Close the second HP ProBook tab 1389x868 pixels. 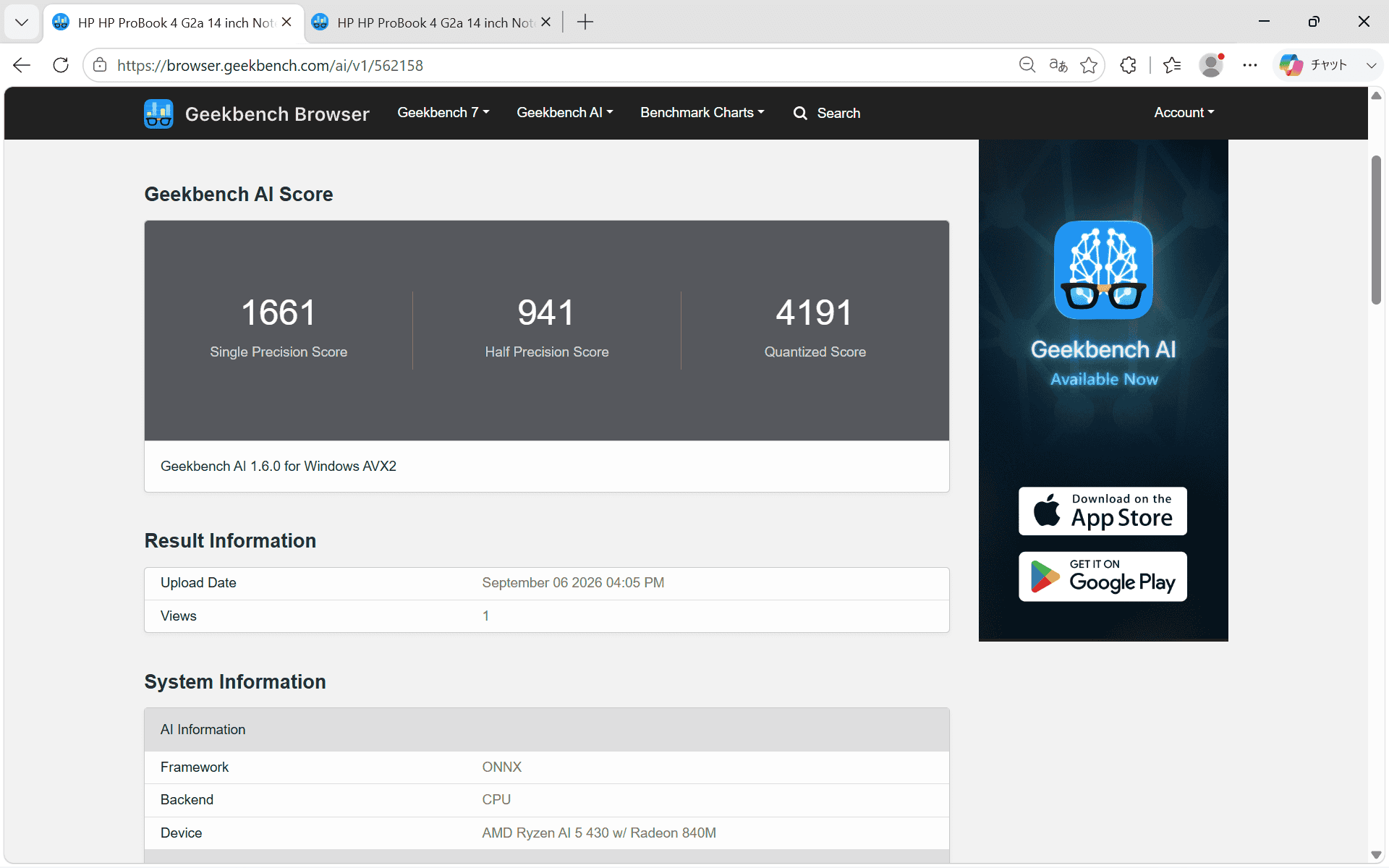click(x=546, y=22)
